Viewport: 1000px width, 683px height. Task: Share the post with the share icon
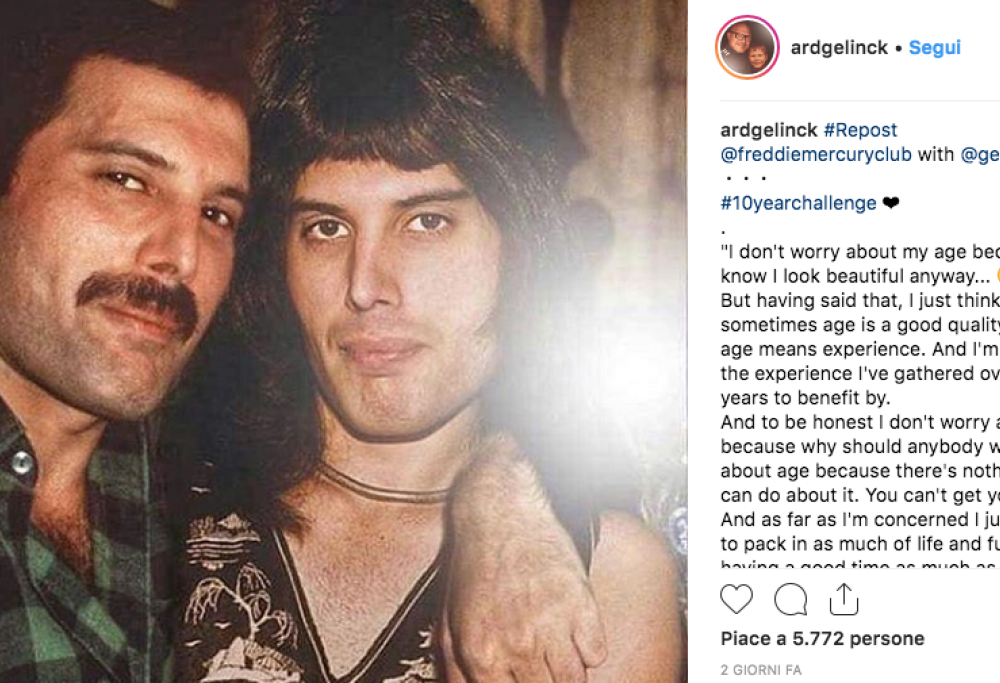(x=844, y=599)
